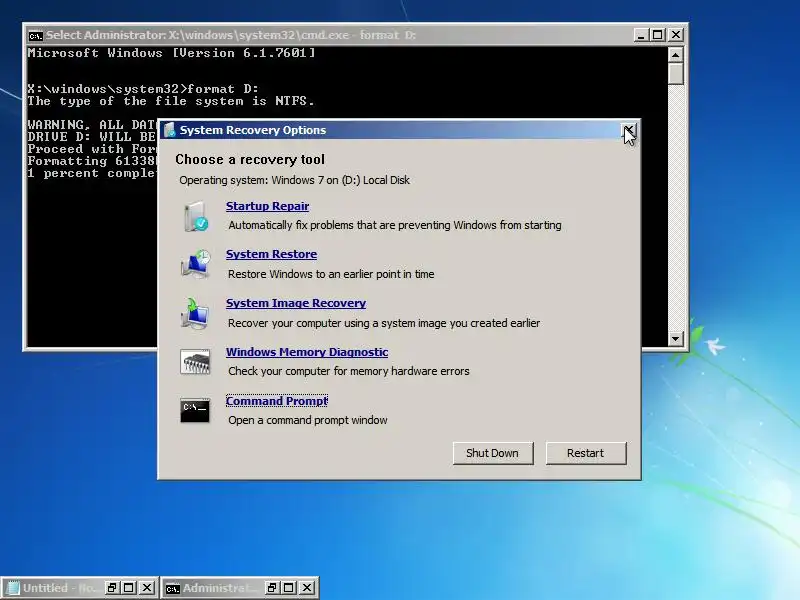Close the System Recovery Options dialog
The height and width of the screenshot is (600, 800).
pyautogui.click(x=629, y=131)
